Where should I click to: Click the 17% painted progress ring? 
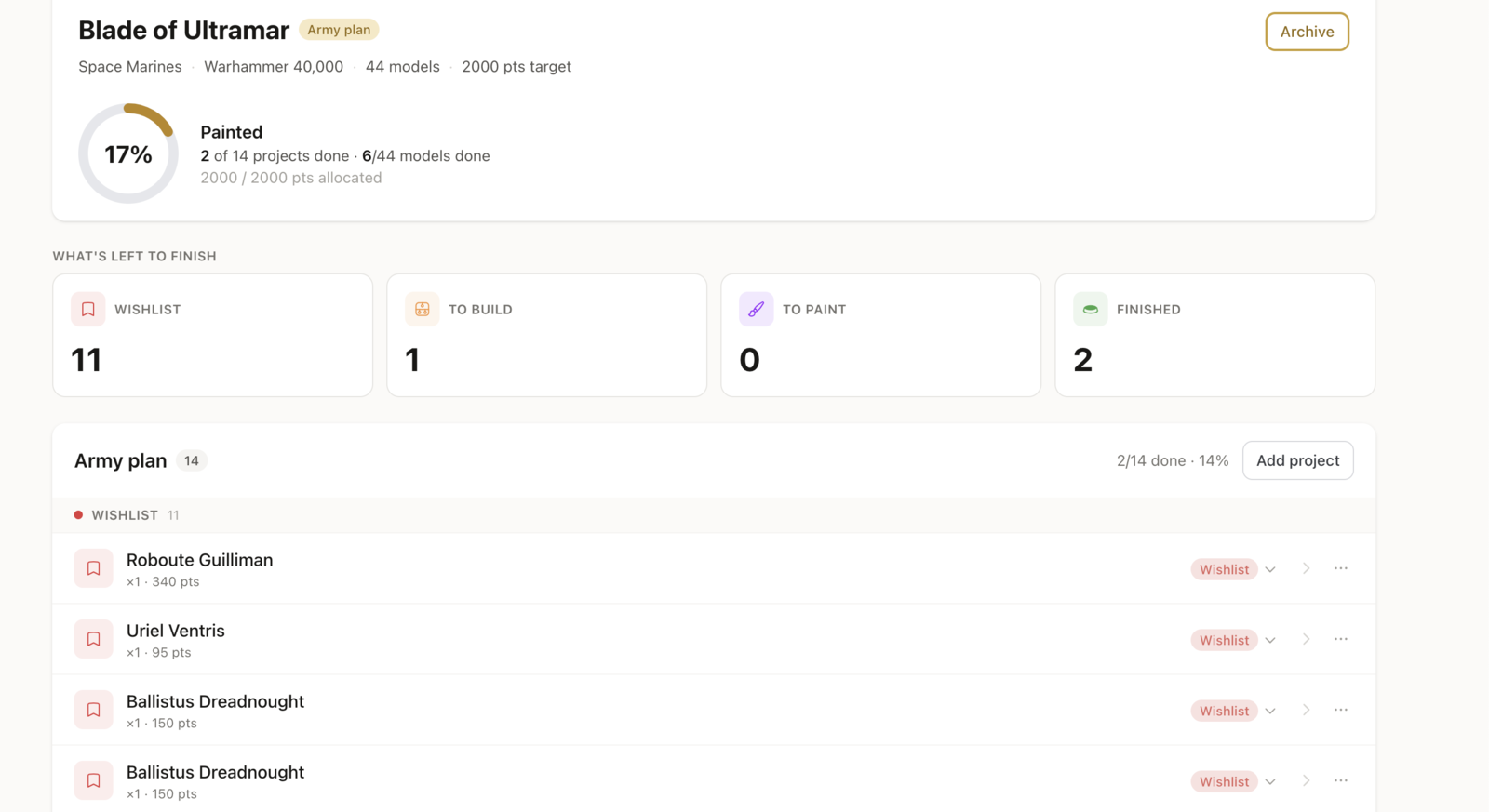128,153
